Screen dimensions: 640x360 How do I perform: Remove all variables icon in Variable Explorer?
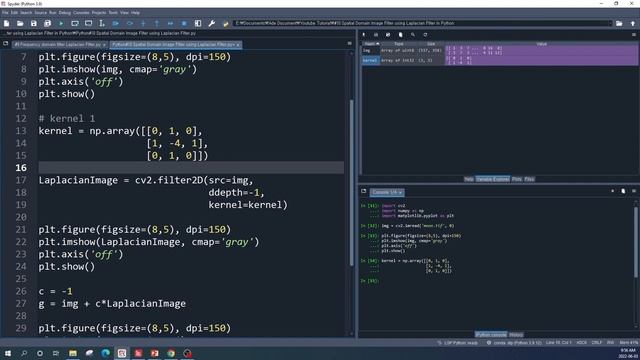pos(400,35)
